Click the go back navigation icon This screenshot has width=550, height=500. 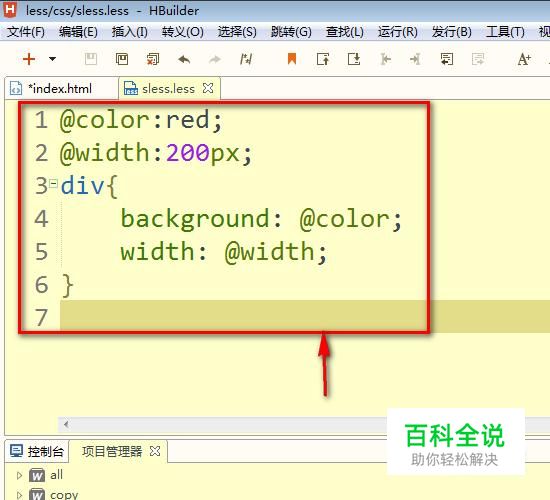click(x=385, y=59)
